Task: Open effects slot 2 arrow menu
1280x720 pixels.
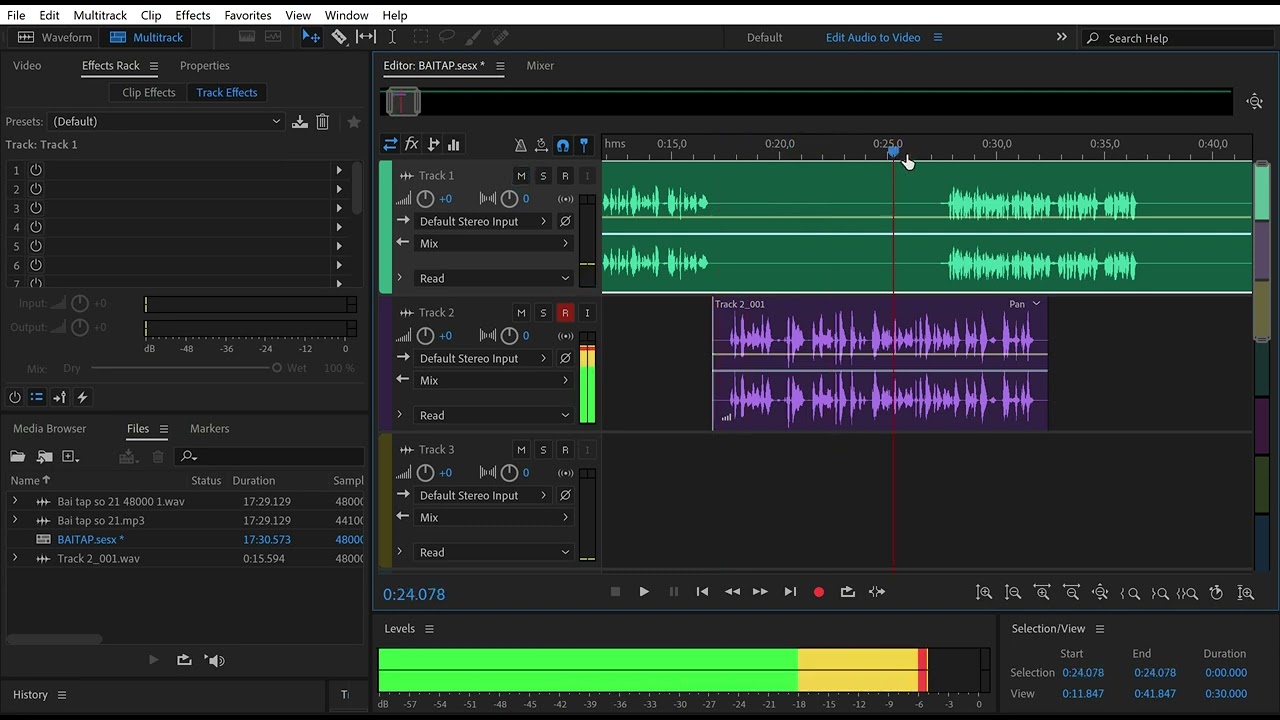Action: (x=339, y=189)
